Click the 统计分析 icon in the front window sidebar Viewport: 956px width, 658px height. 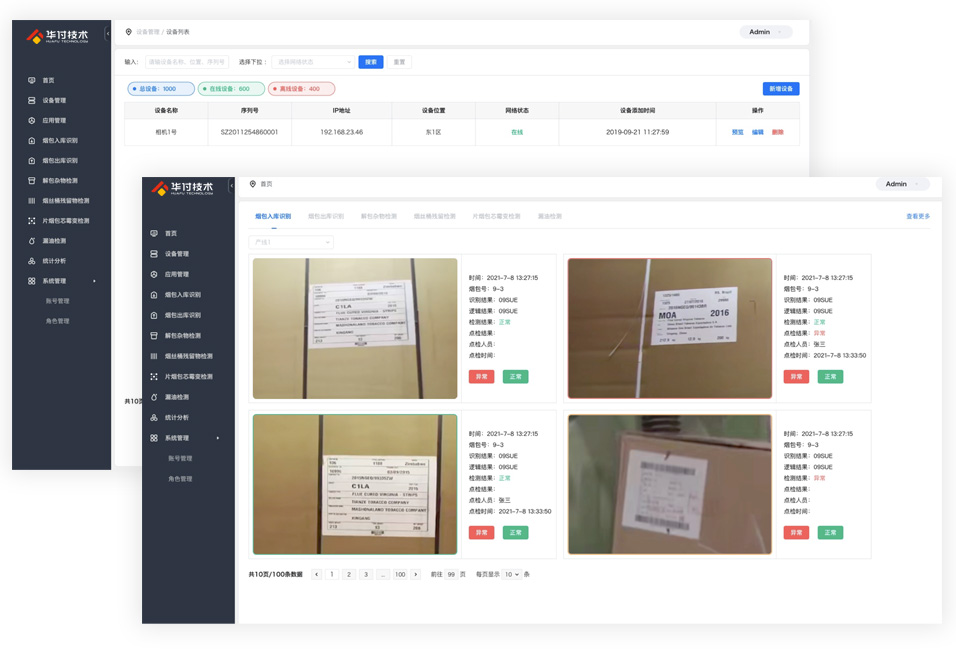tap(154, 418)
